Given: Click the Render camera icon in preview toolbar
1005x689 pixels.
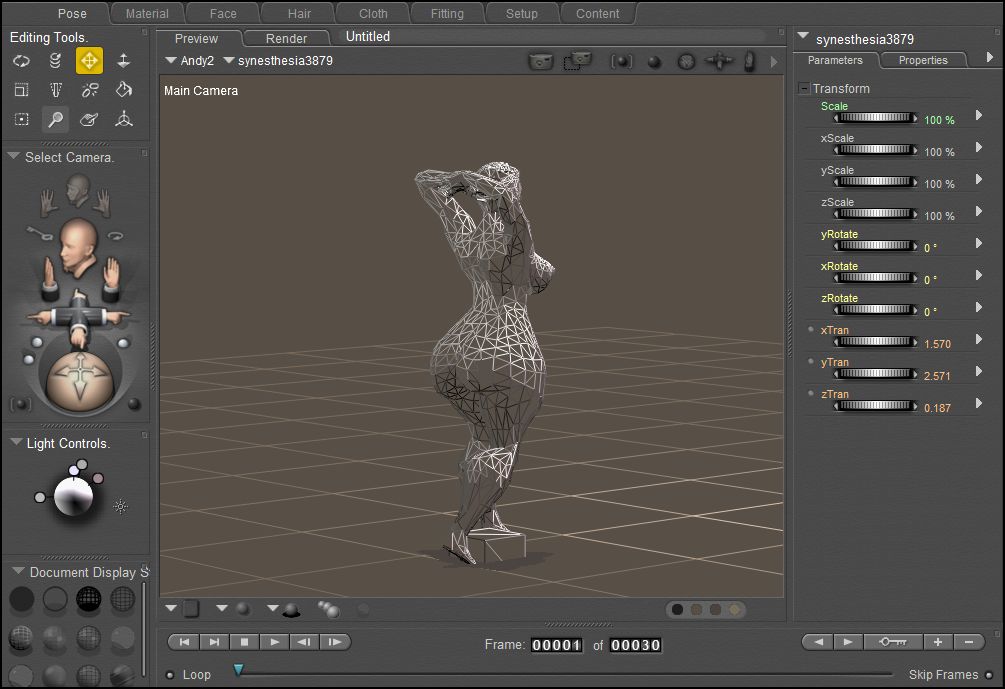Looking at the screenshot, I should click(x=540, y=62).
